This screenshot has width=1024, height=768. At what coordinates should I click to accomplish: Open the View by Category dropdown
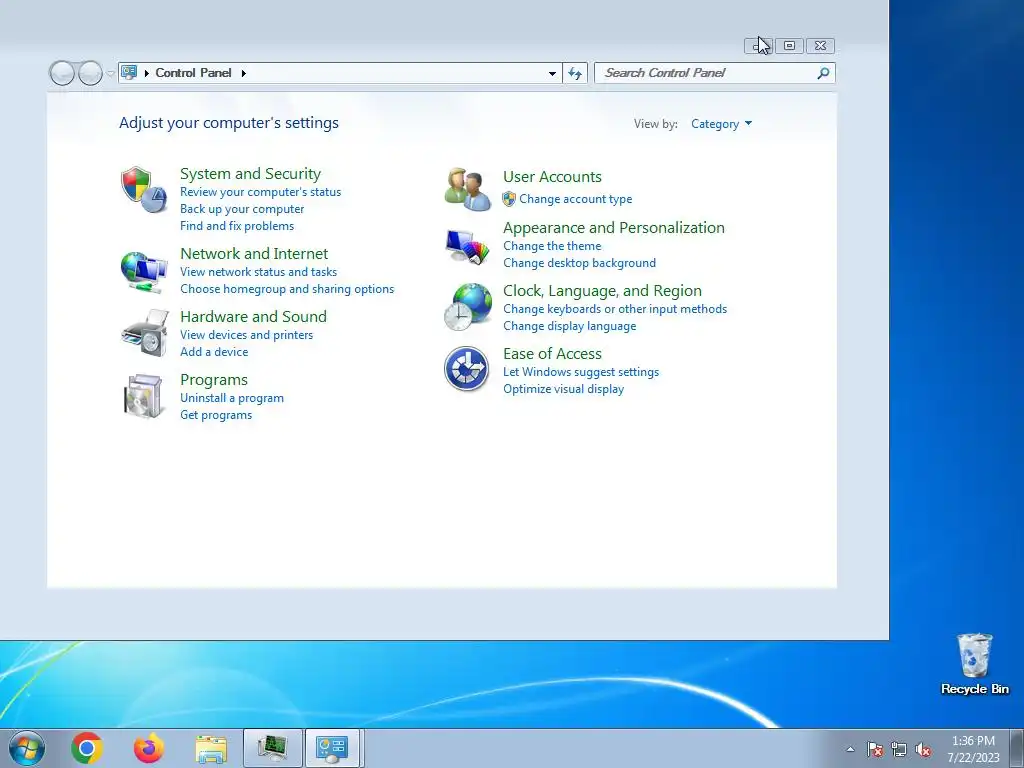click(x=722, y=124)
